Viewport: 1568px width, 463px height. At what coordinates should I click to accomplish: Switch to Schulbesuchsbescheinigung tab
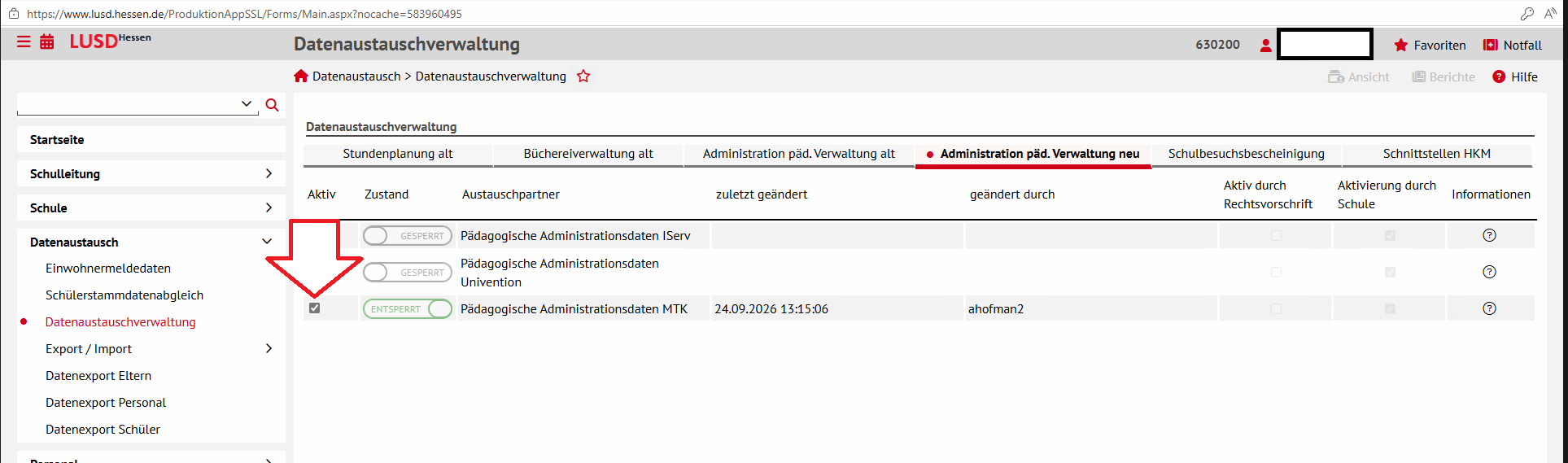coord(1247,154)
